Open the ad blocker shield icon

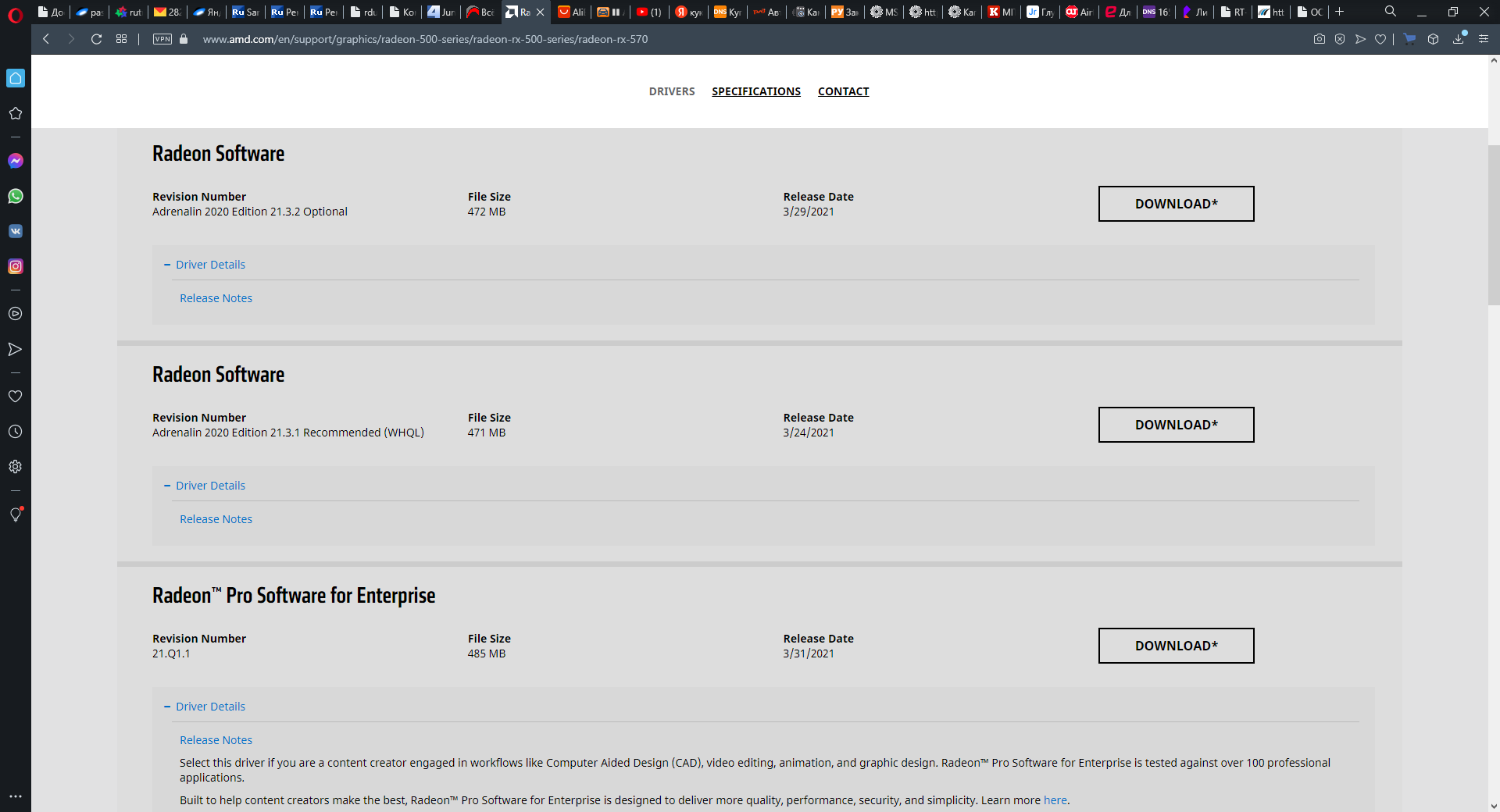coord(1340,39)
